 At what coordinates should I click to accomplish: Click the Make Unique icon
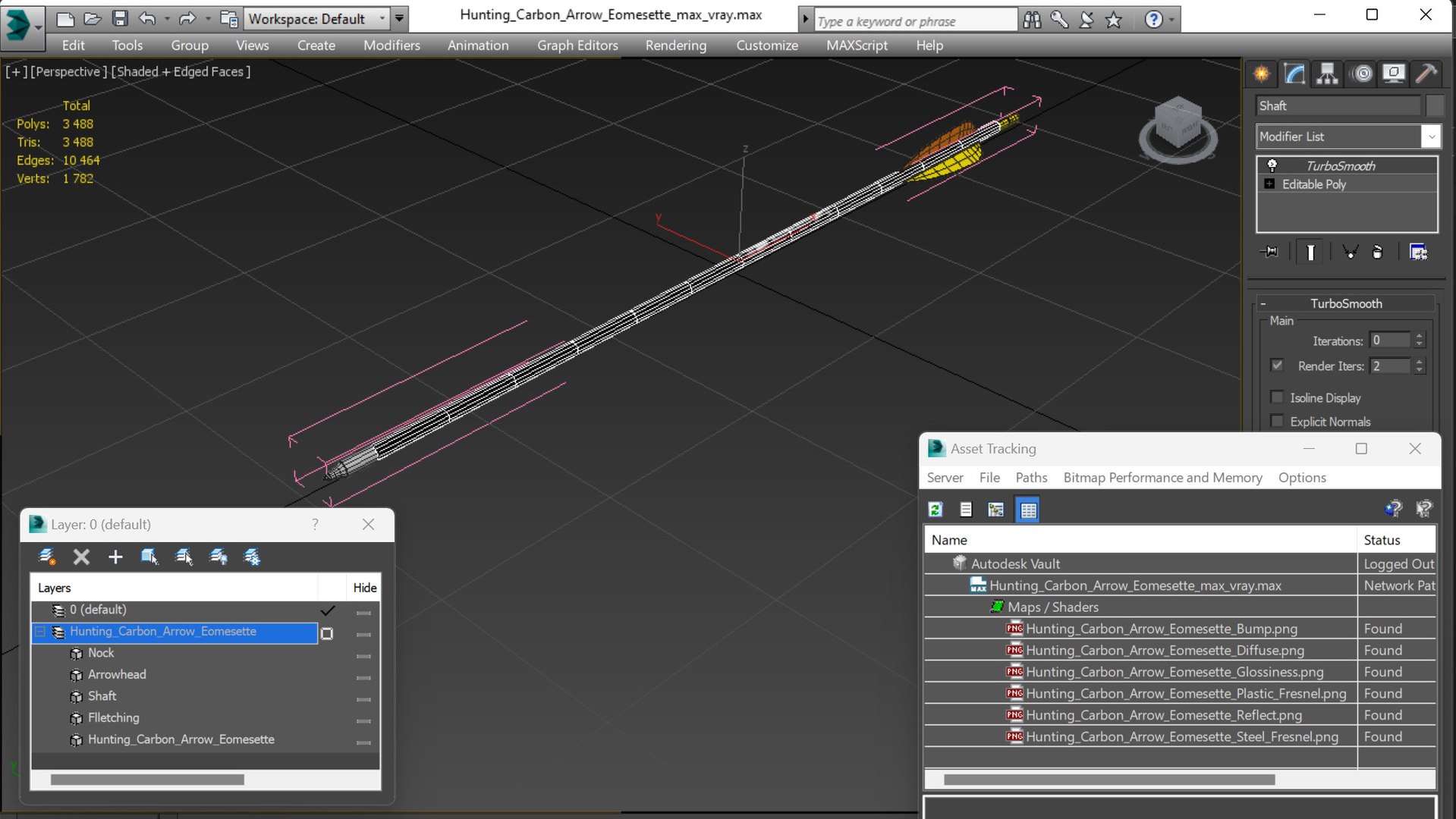coord(1350,252)
